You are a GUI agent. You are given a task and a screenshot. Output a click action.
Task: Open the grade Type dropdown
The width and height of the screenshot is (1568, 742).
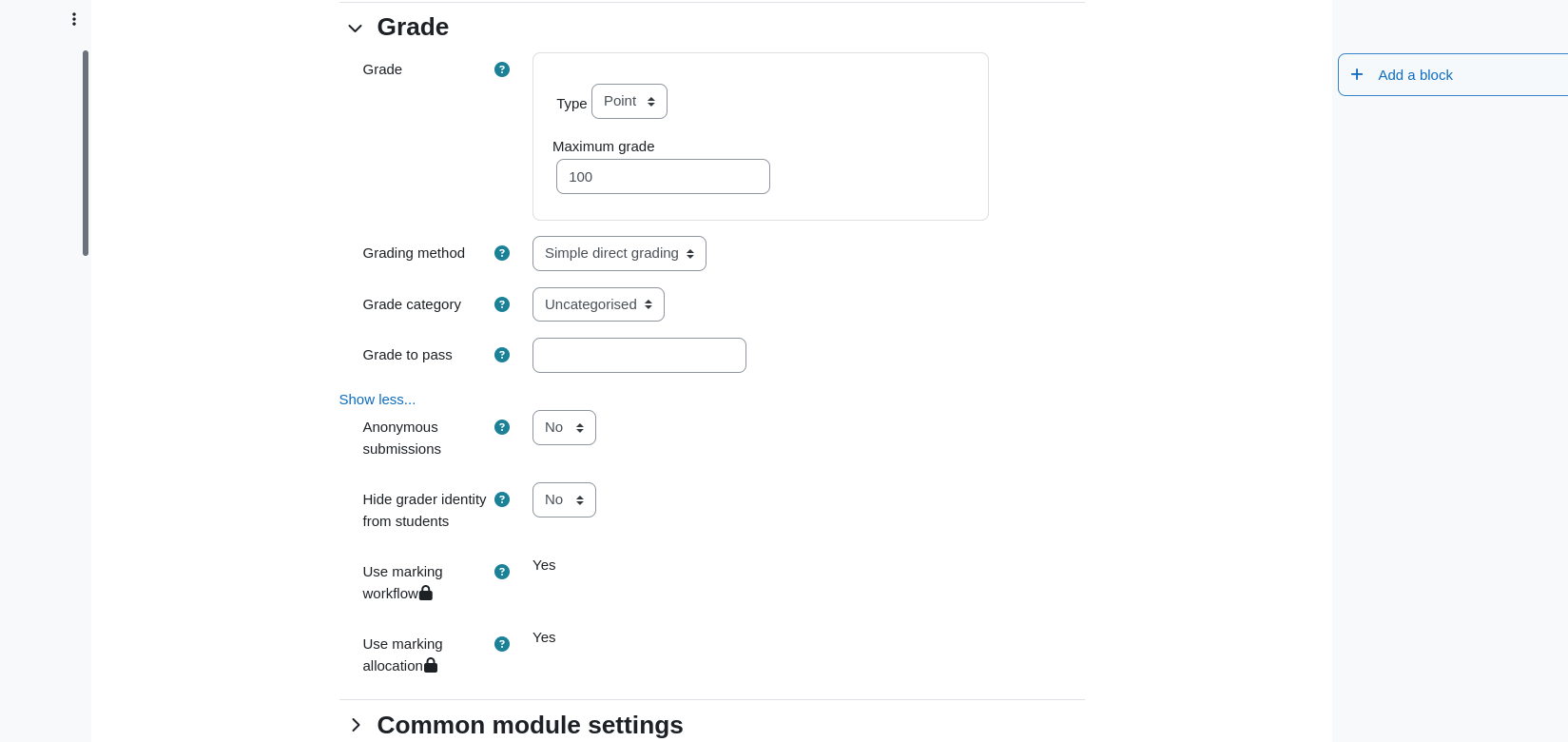(629, 101)
